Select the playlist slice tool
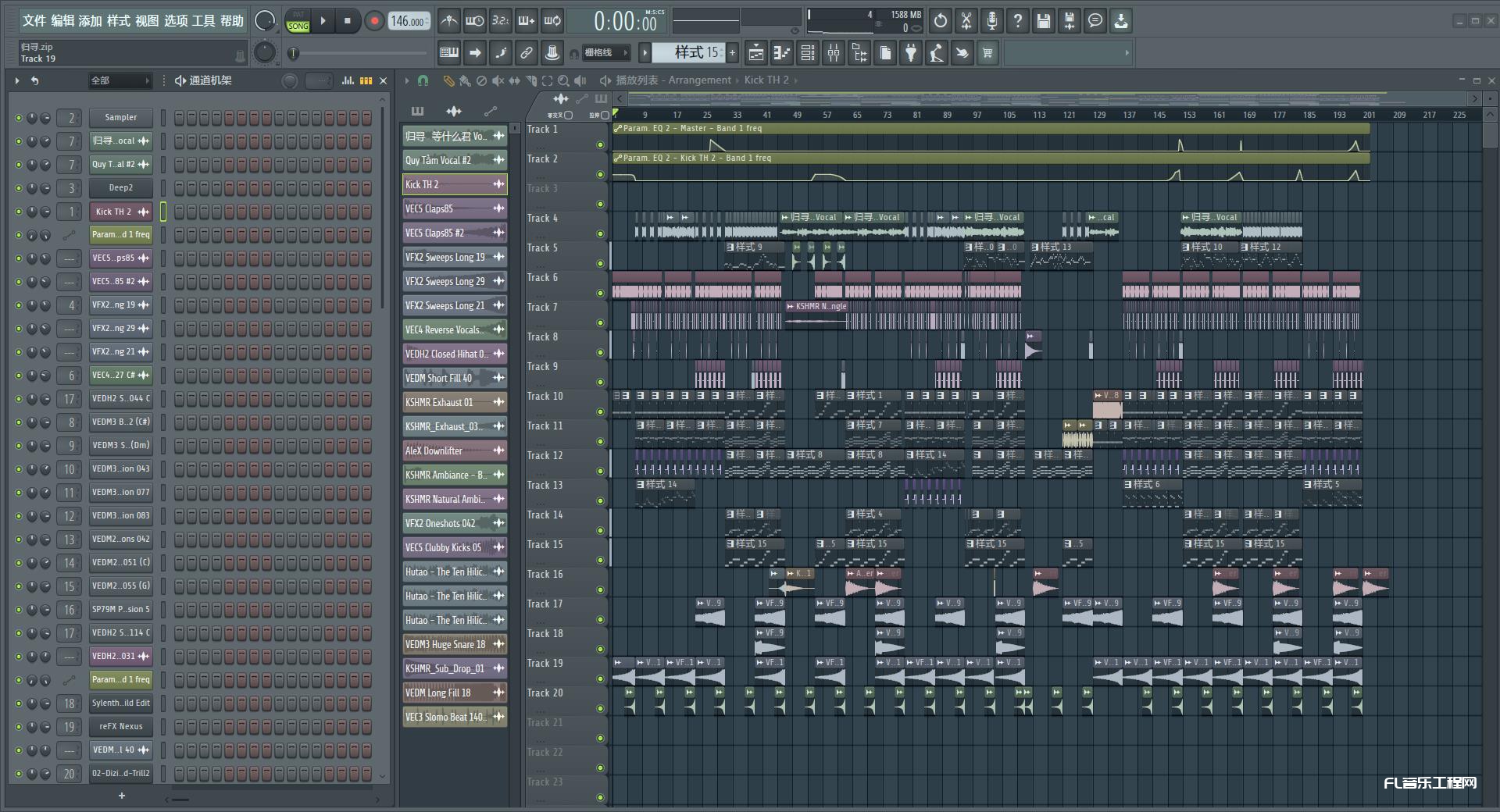 pos(530,80)
